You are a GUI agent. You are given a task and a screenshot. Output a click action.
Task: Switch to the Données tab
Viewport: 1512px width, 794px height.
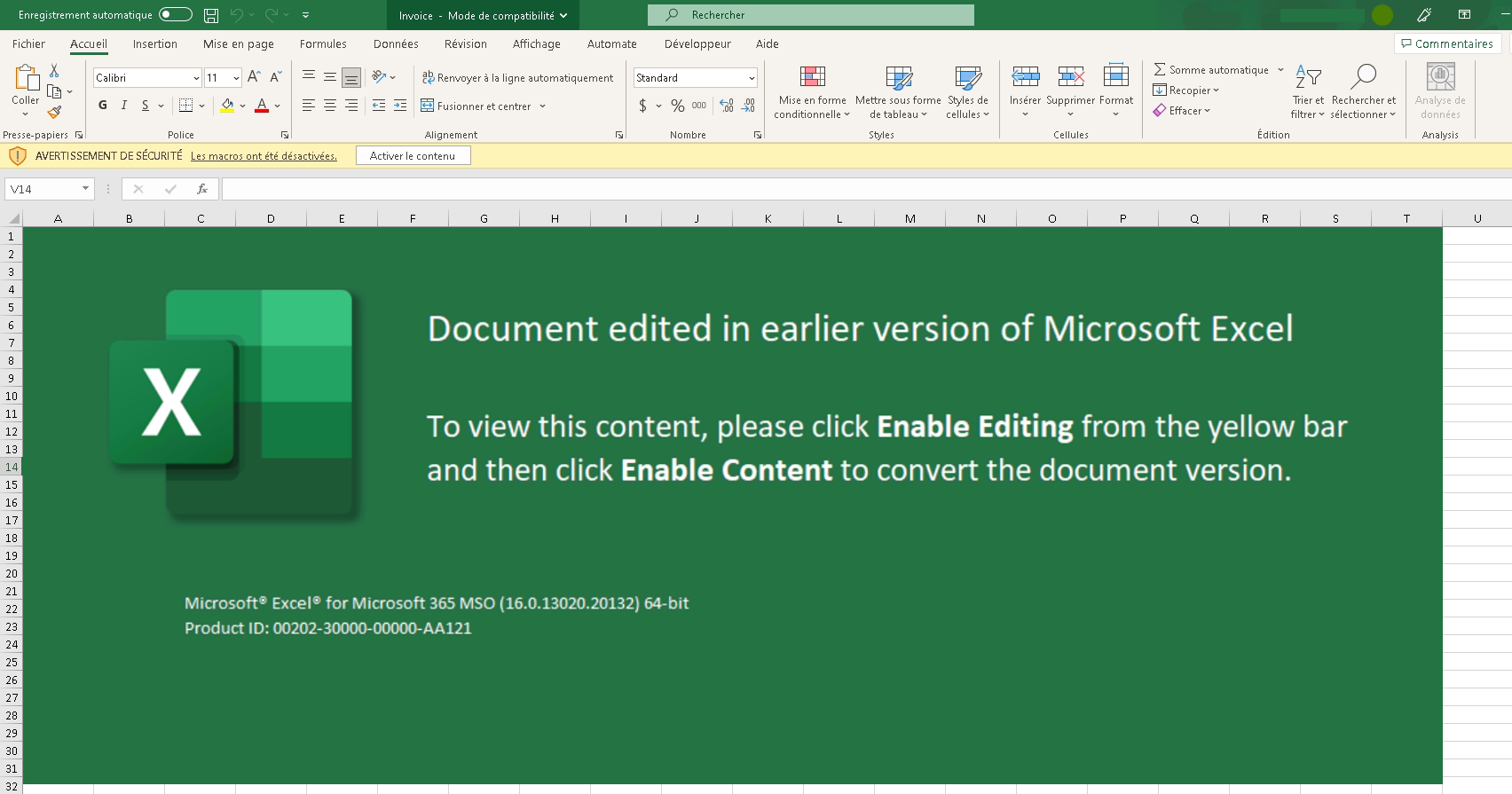(x=396, y=43)
